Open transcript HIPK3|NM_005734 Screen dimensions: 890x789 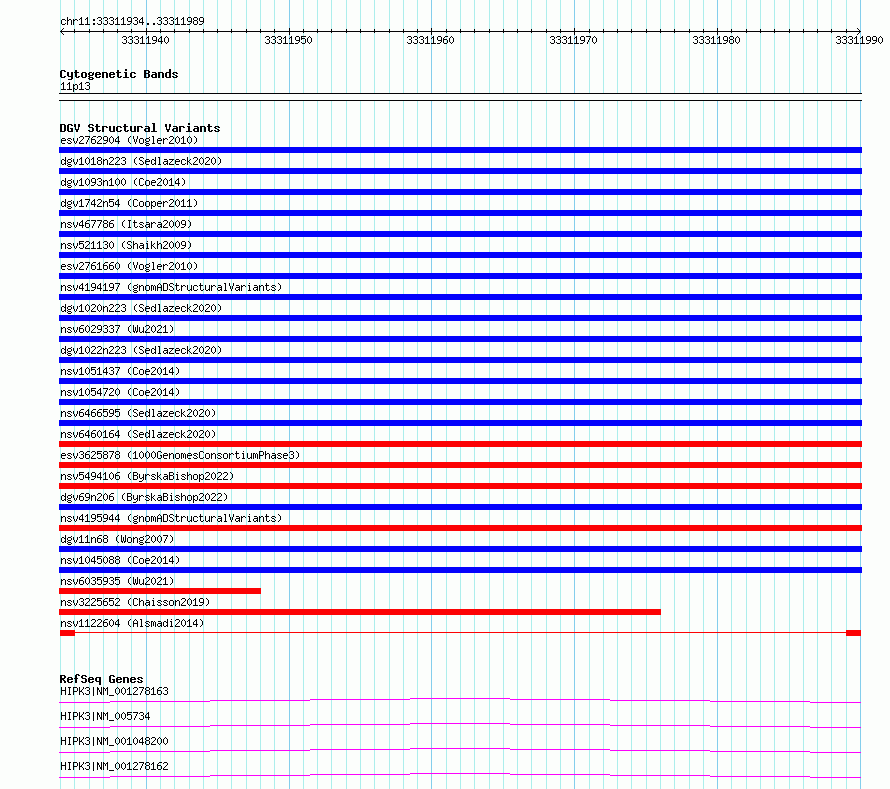tap(105, 716)
